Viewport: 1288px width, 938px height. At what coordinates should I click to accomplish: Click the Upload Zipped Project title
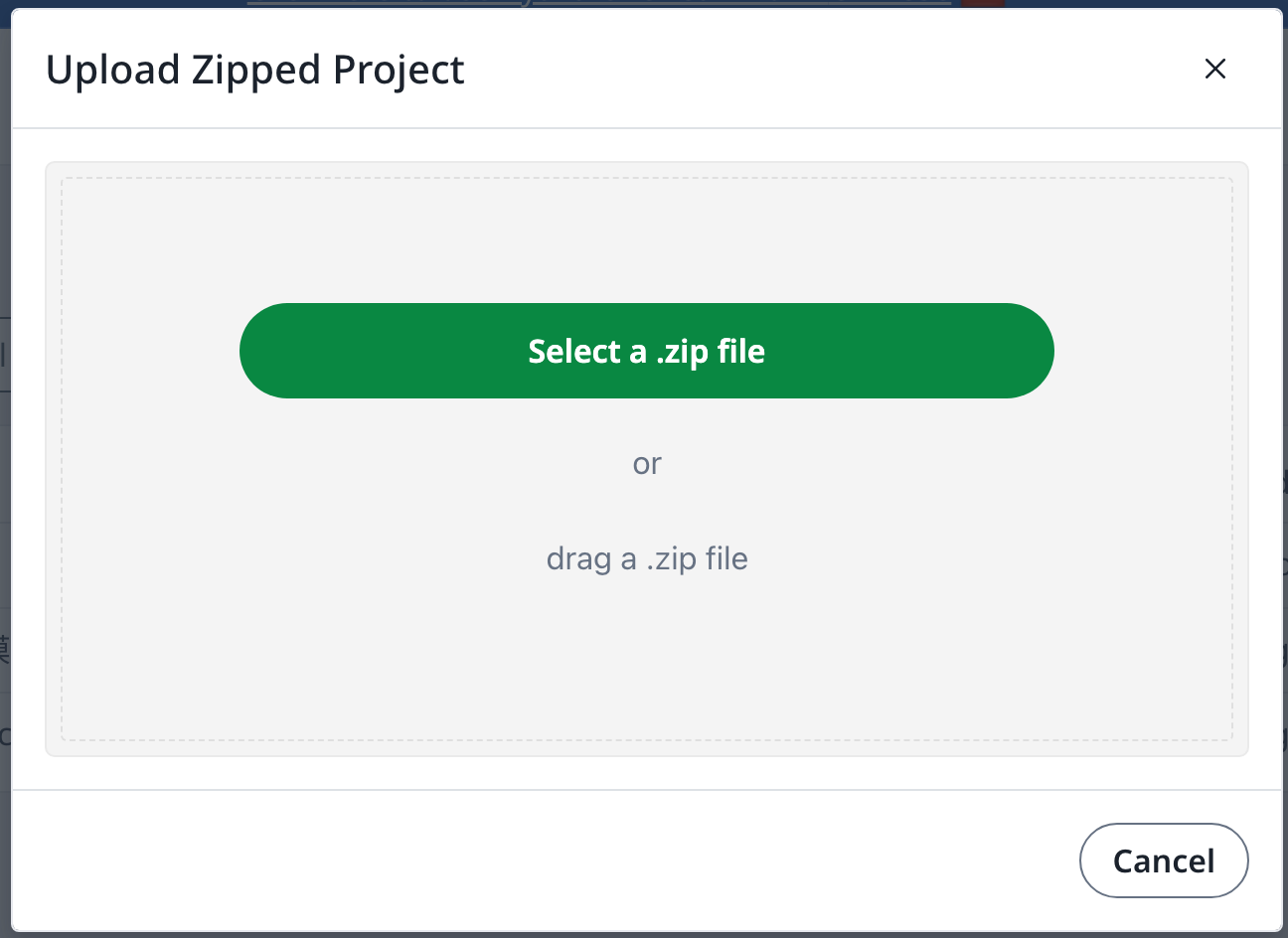pos(254,70)
